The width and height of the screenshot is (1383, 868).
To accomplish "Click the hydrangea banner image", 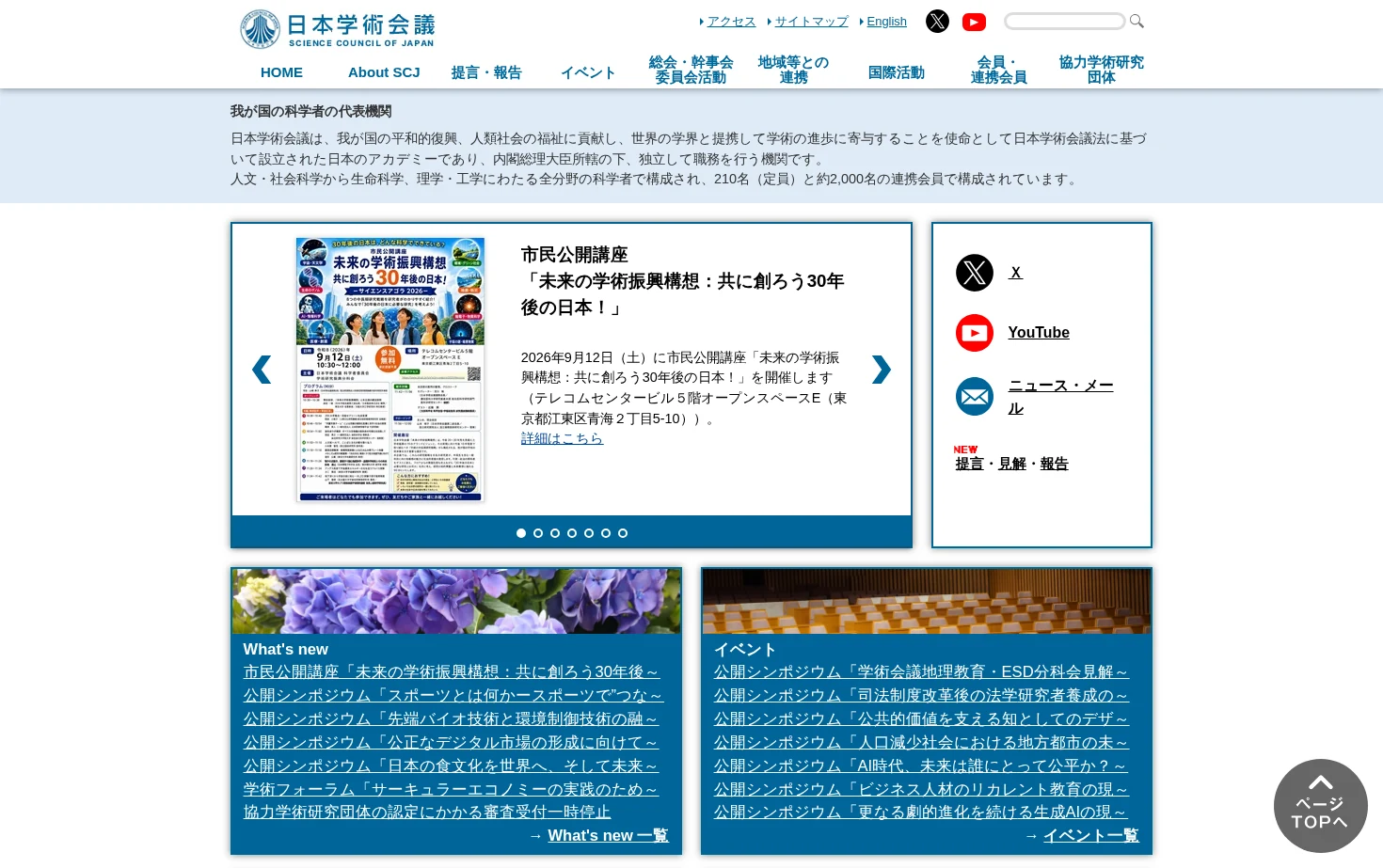I will (456, 601).
